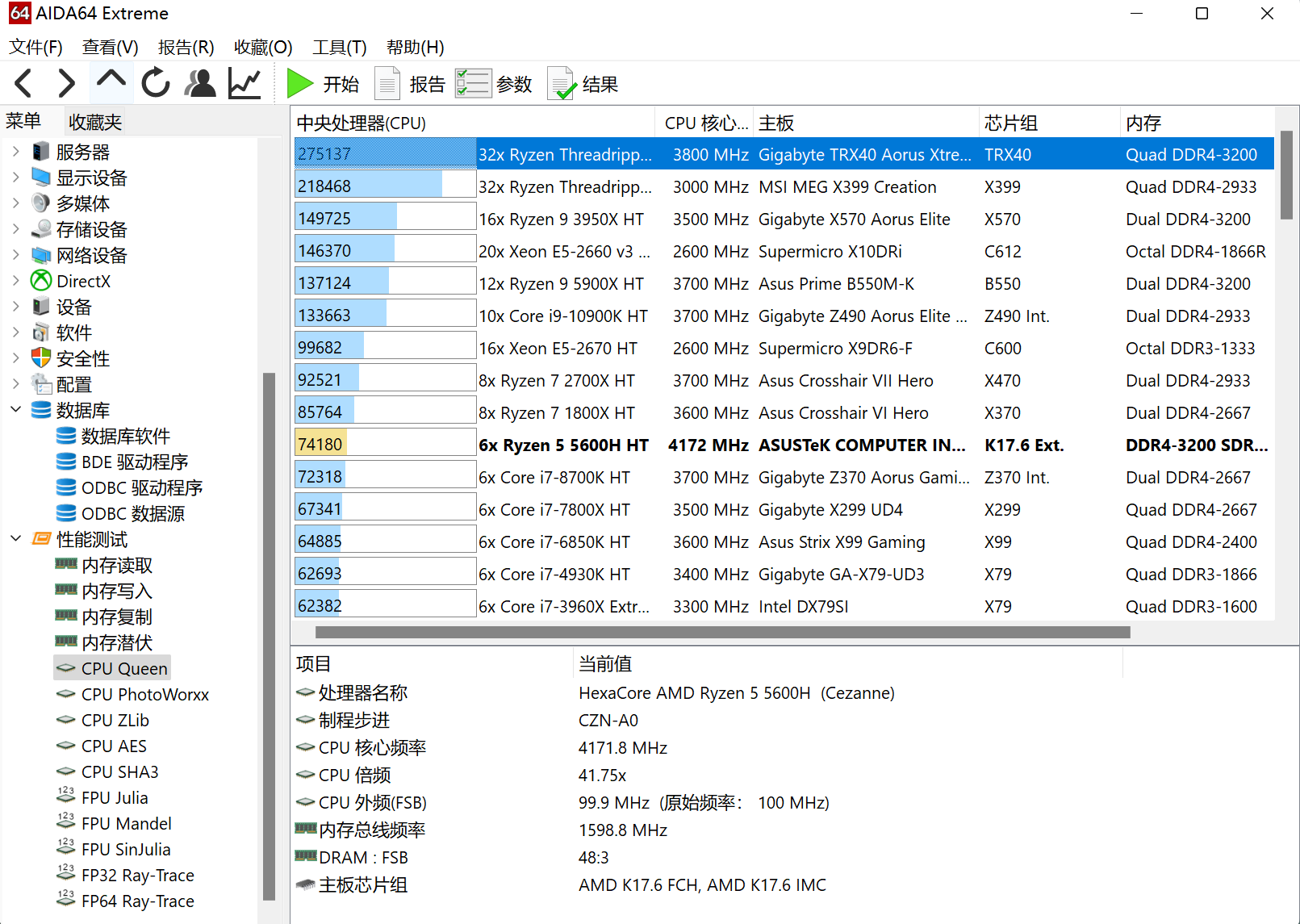1300x924 pixels.
Task: Open the 帮助(H) menu
Action: 415,47
